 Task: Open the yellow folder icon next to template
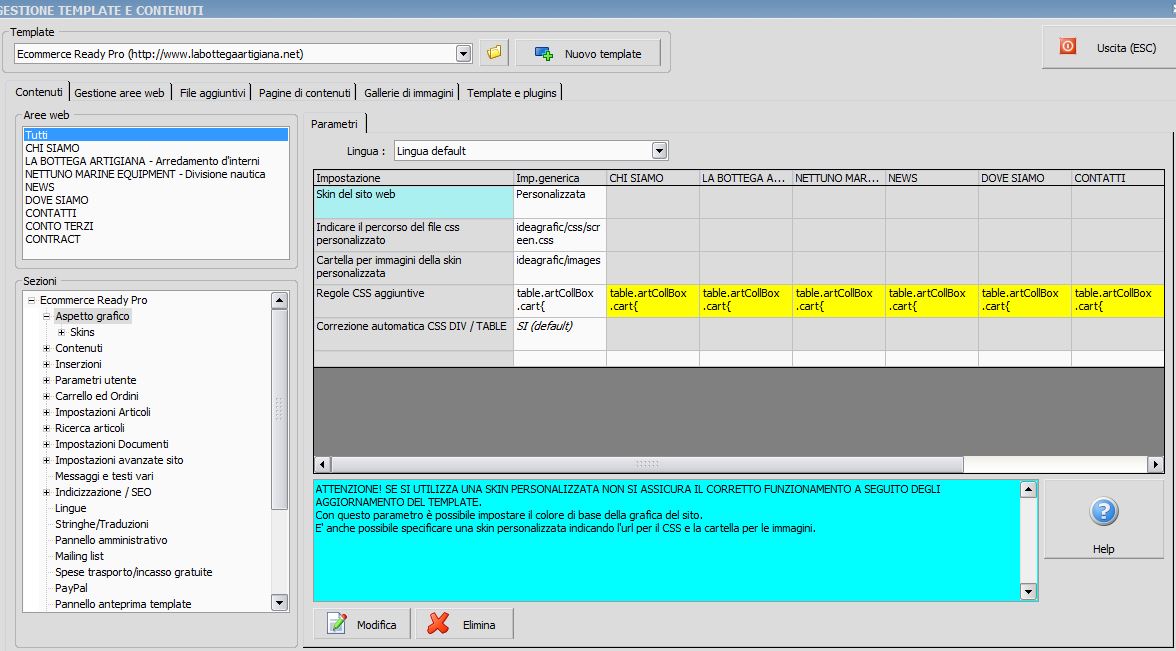[494, 53]
